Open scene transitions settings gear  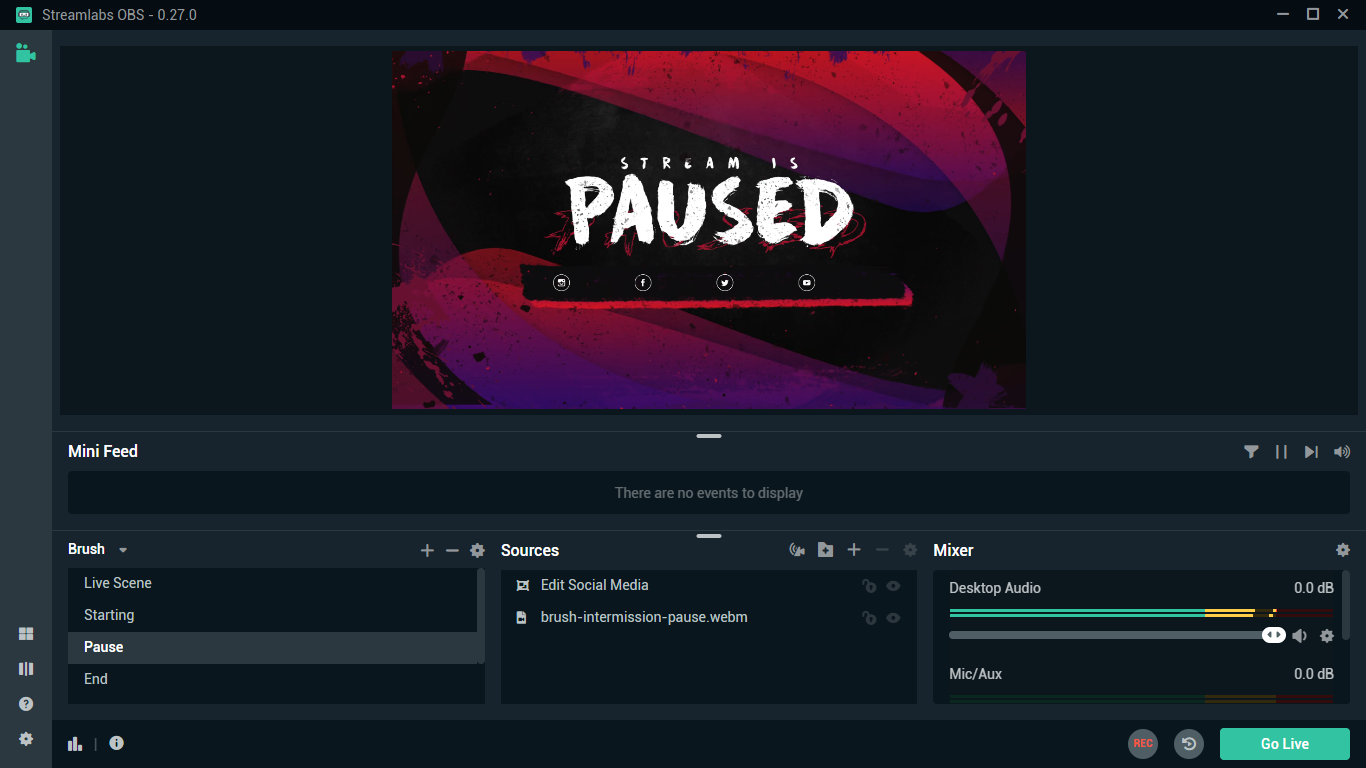tap(477, 551)
